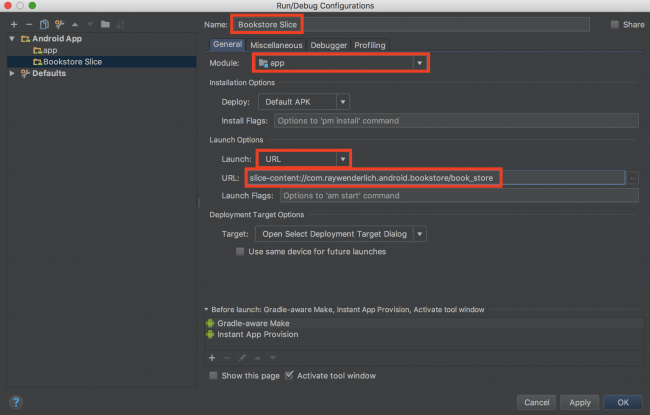Toggle the 'Activate tool window' checkbox

click(290, 376)
